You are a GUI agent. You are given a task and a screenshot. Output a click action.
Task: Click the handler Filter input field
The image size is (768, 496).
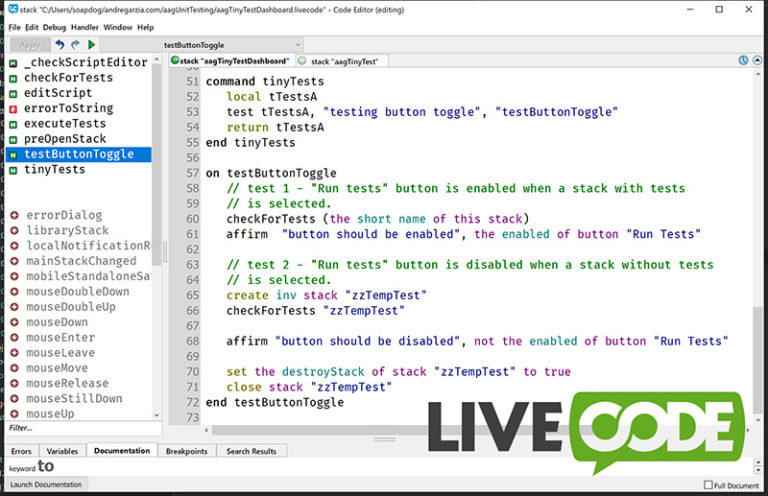pyautogui.click(x=80, y=428)
